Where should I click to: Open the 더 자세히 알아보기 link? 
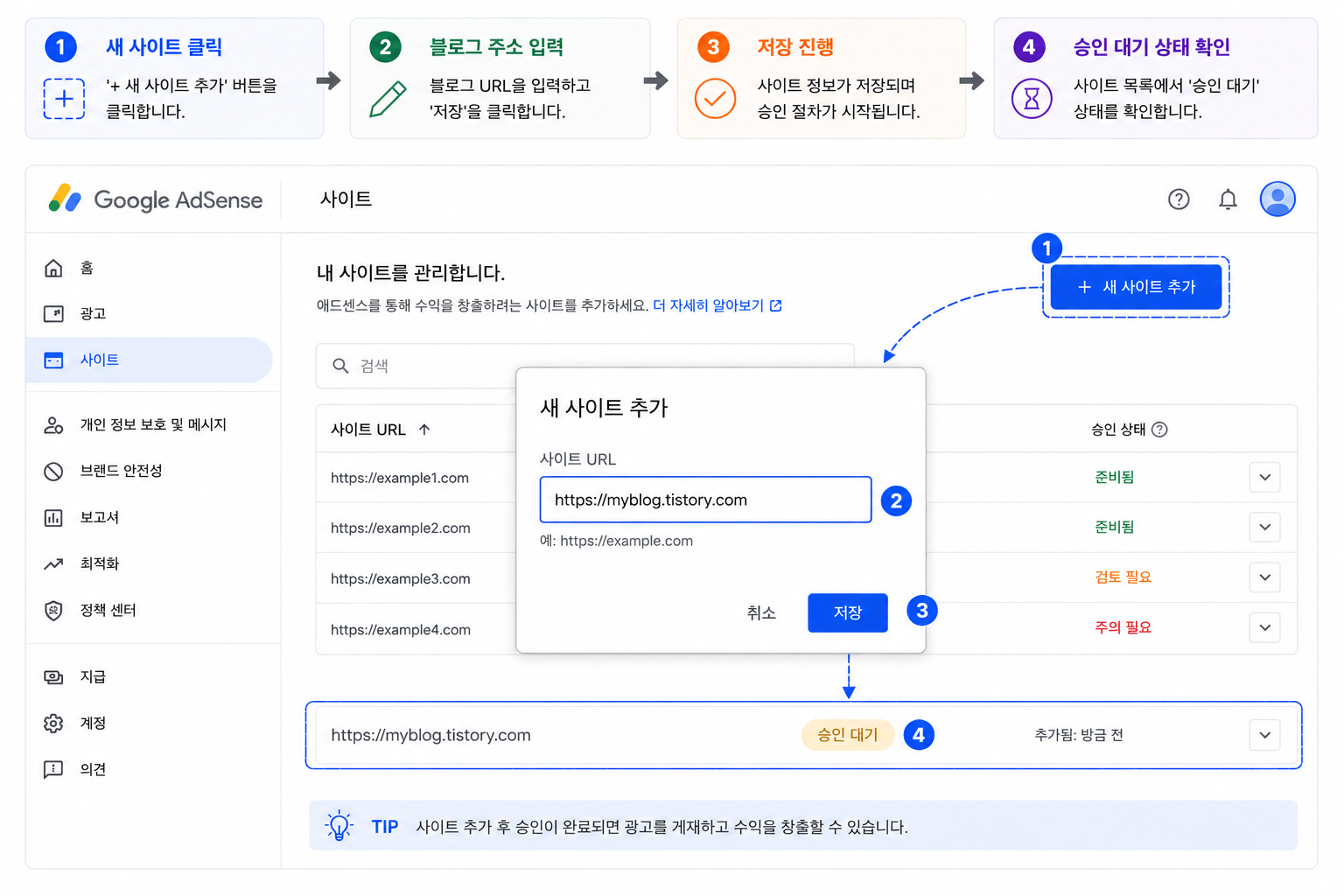click(709, 305)
